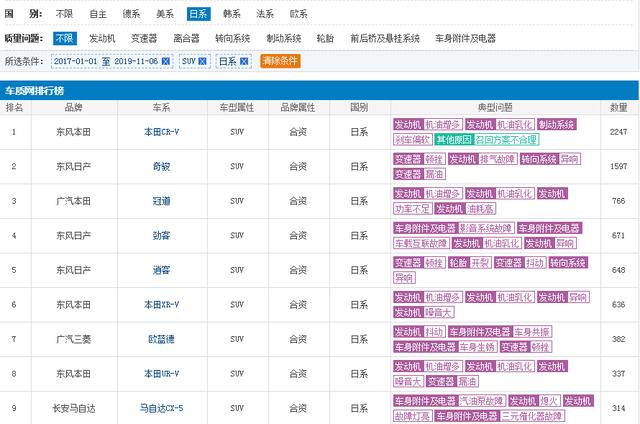The height and width of the screenshot is (424, 640).
Task: Open the 马自达CX-5 series link
Action: point(162,408)
